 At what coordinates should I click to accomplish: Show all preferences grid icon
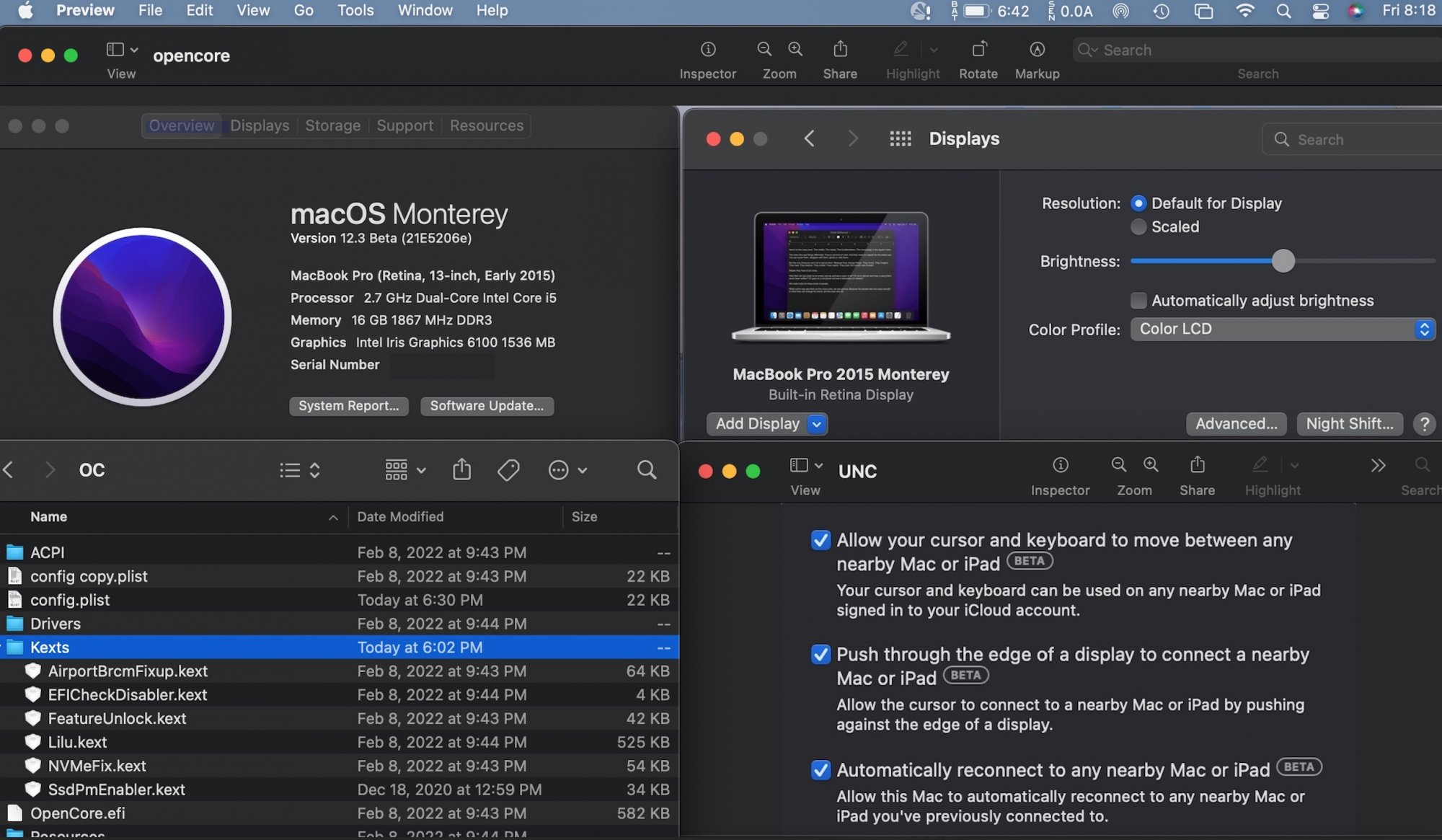pyautogui.click(x=901, y=138)
